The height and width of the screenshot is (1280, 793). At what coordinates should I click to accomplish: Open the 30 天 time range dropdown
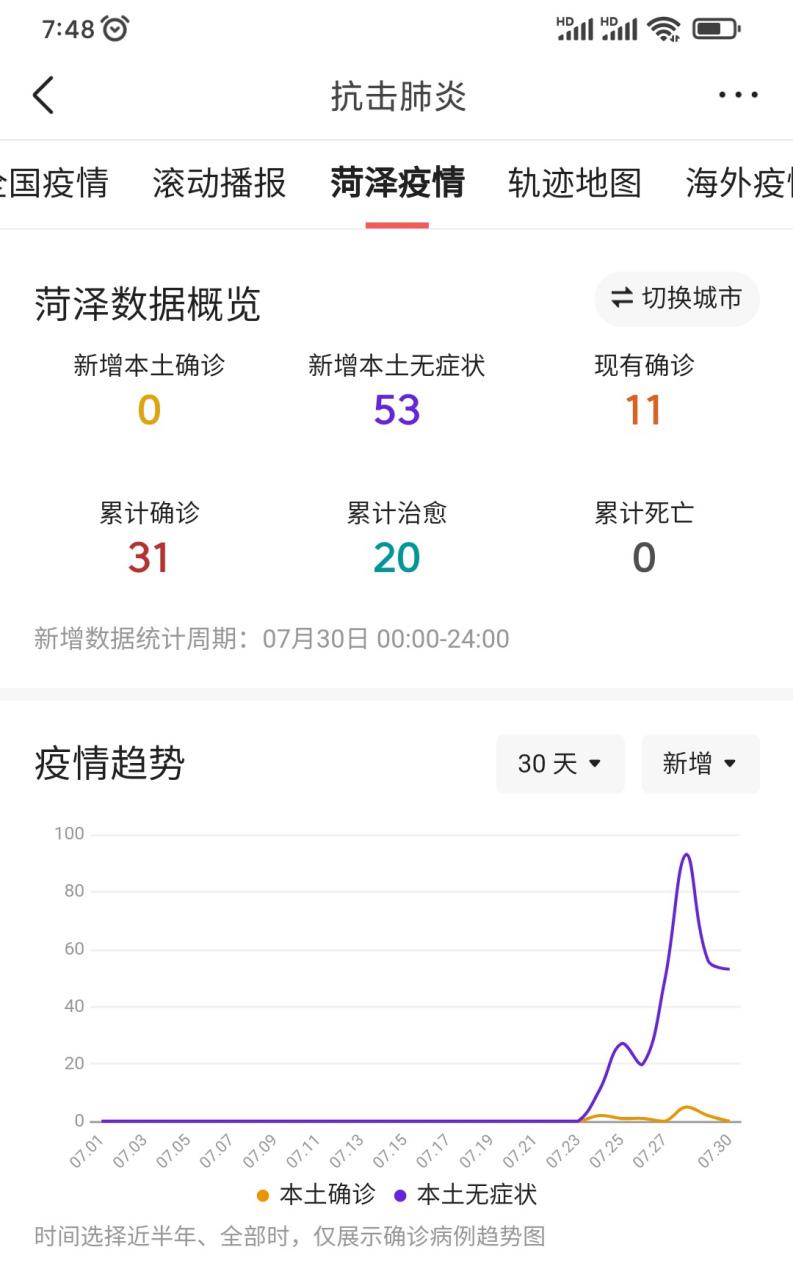tap(559, 764)
